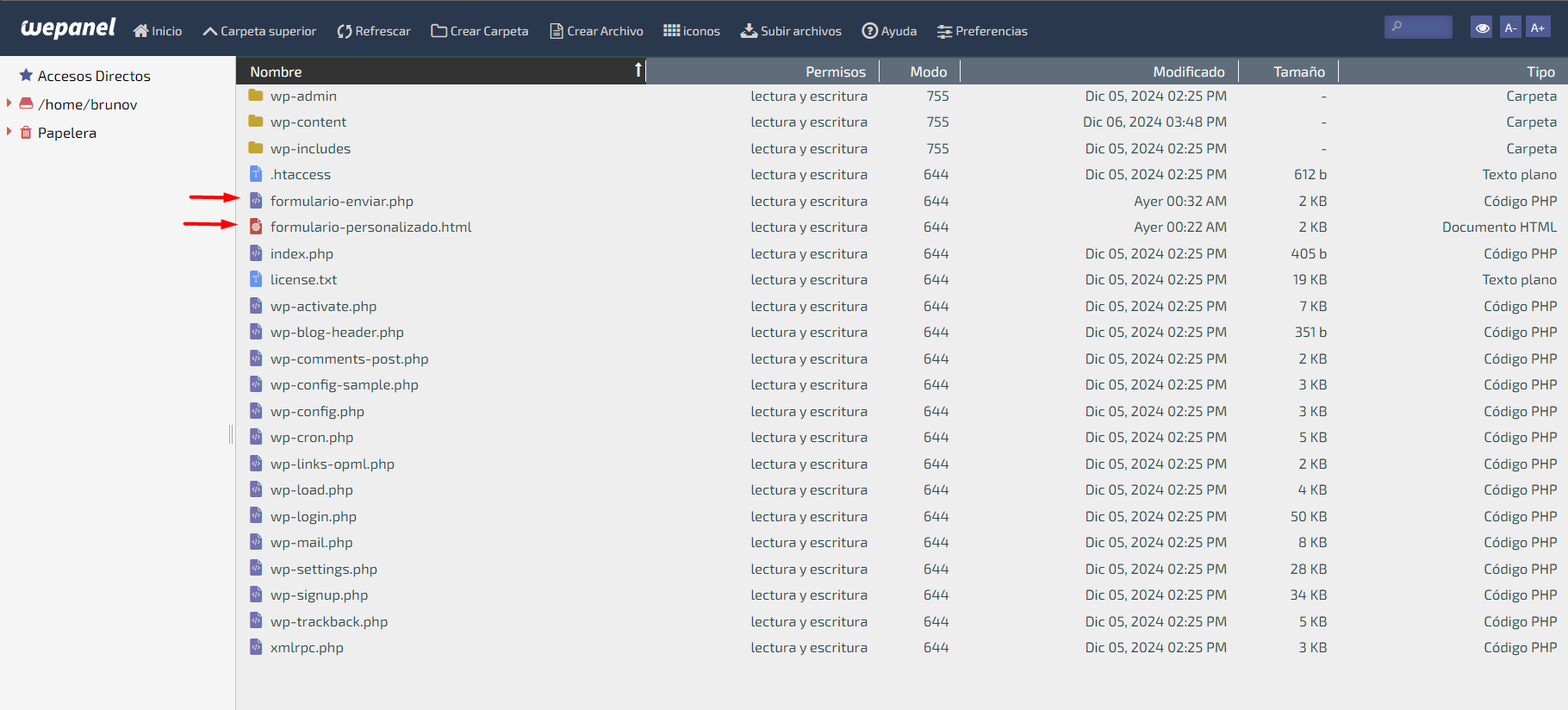
Task: Open Preferencias settings
Action: [982, 31]
